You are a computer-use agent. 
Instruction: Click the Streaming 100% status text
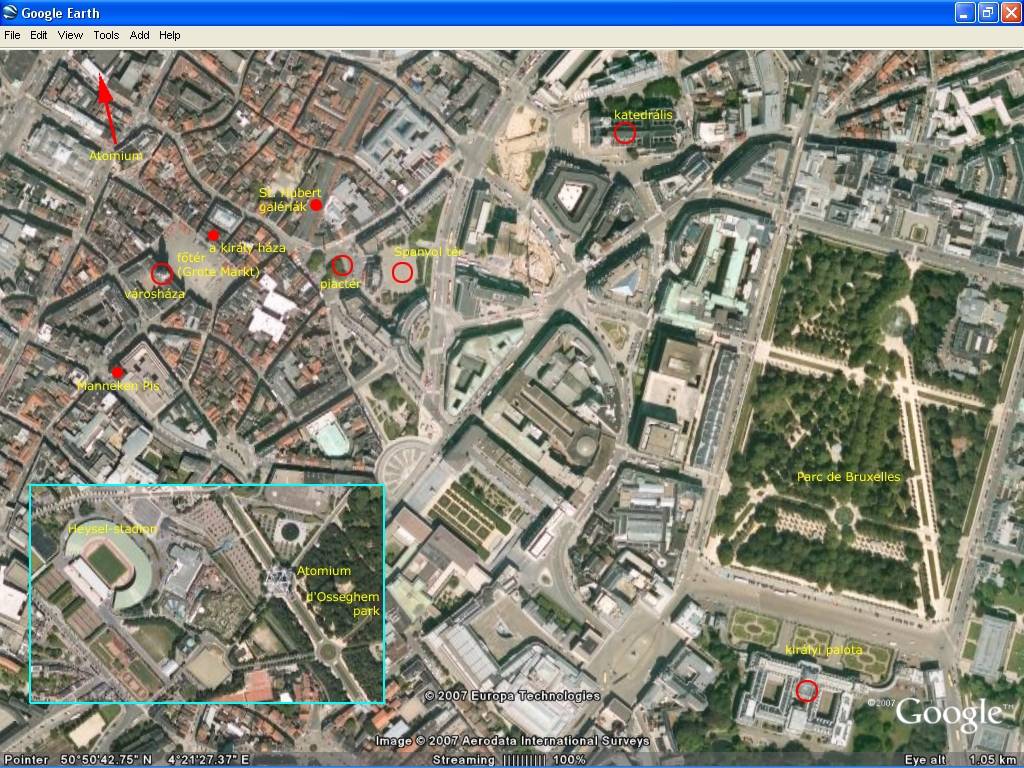coord(509,760)
